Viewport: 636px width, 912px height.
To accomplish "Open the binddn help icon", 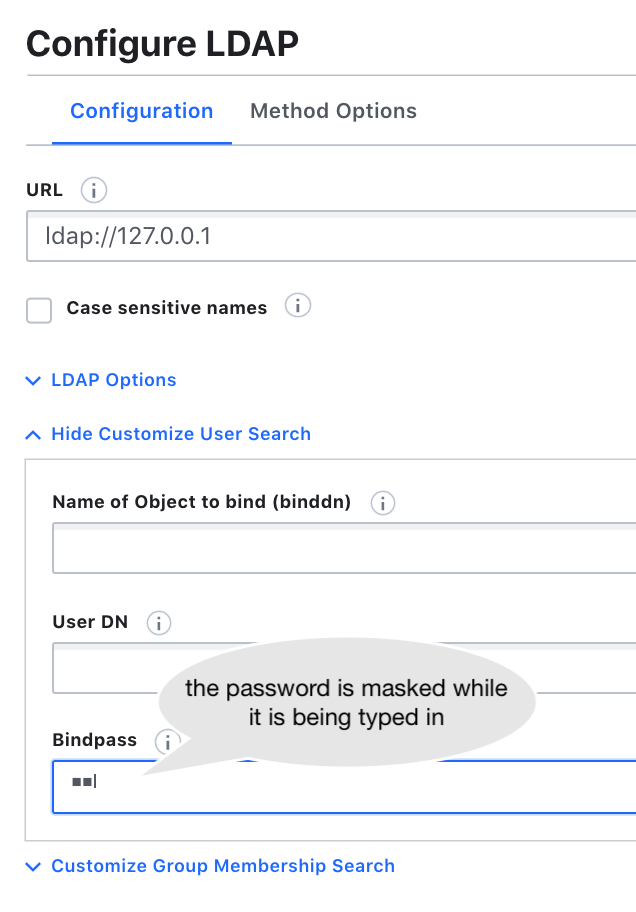I will [x=382, y=504].
